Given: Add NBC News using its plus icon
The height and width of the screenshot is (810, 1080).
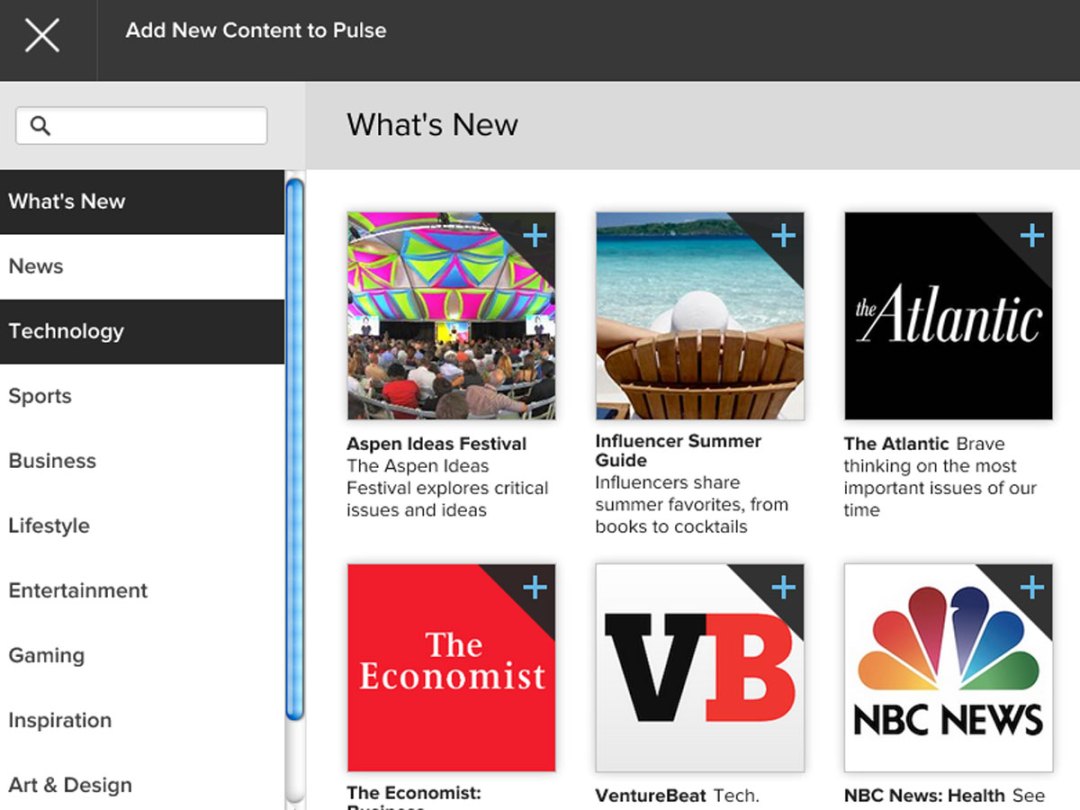Looking at the screenshot, I should 1032,588.
